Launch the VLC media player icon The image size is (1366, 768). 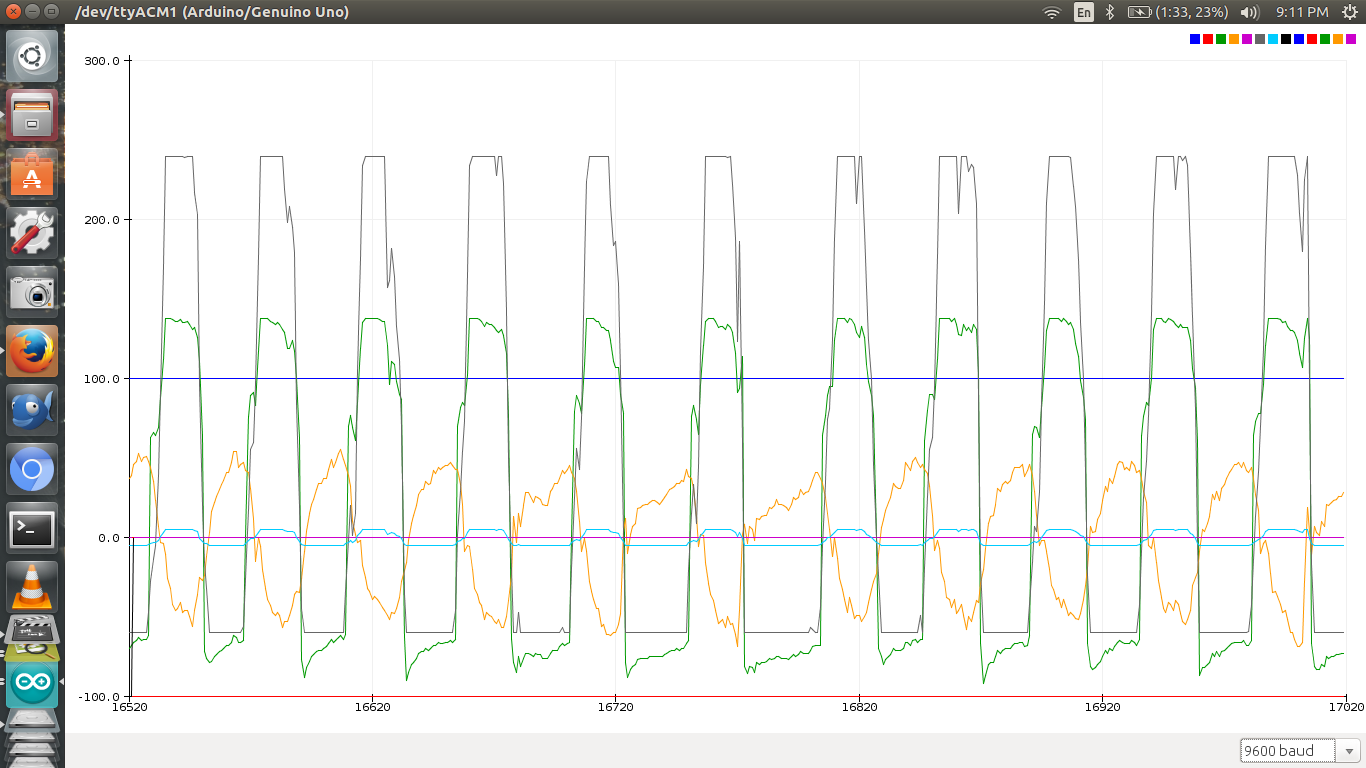pyautogui.click(x=32, y=587)
